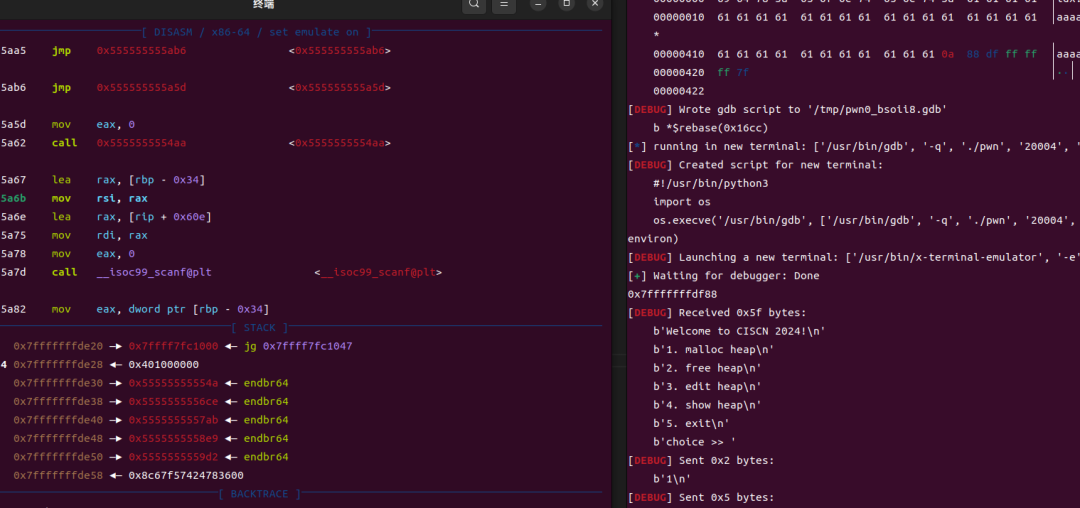
Task: Click 'b *$rebase(0x16cc)' breakpoint line
Action: [x=711, y=128]
